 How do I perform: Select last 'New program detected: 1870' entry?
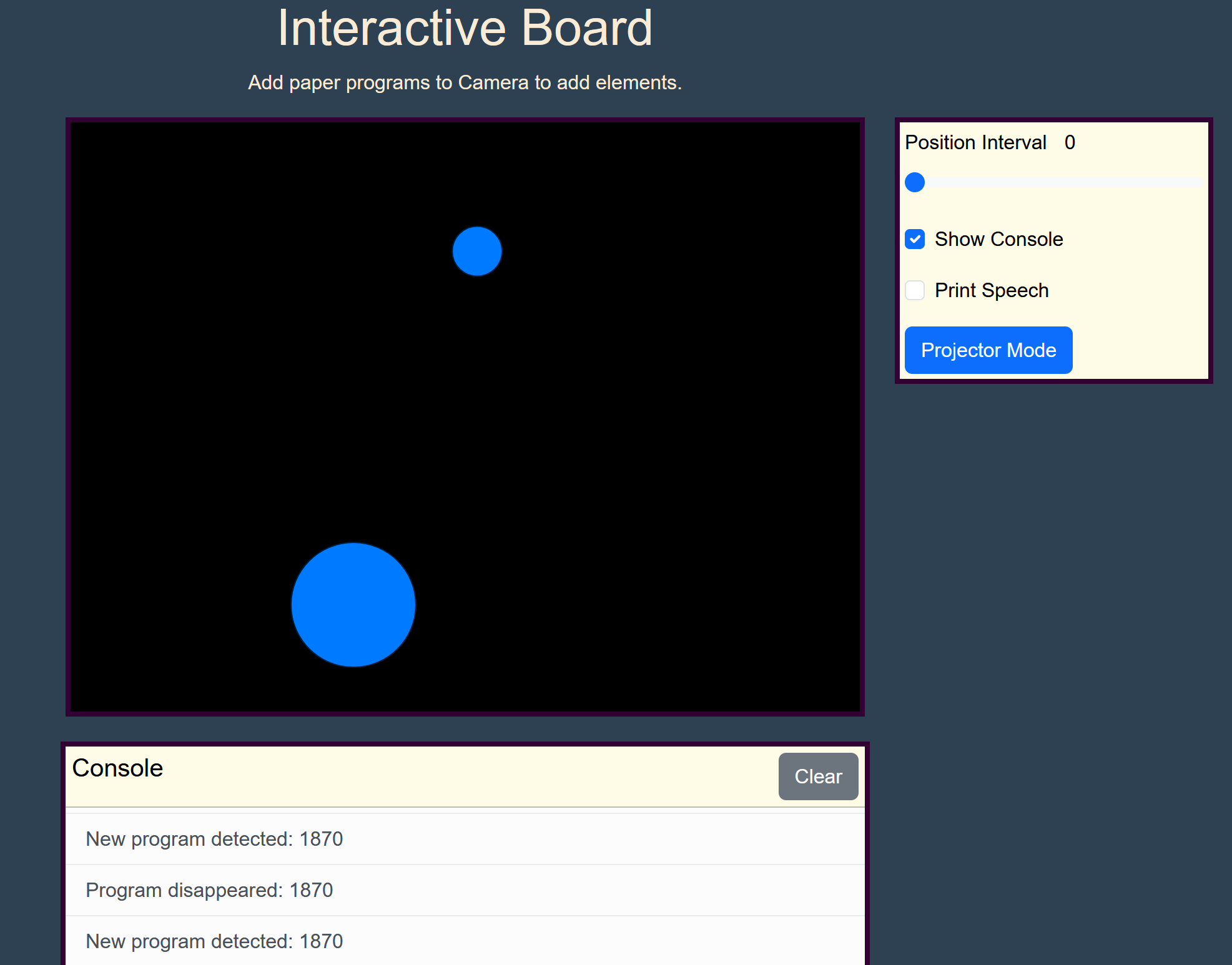pos(465,941)
